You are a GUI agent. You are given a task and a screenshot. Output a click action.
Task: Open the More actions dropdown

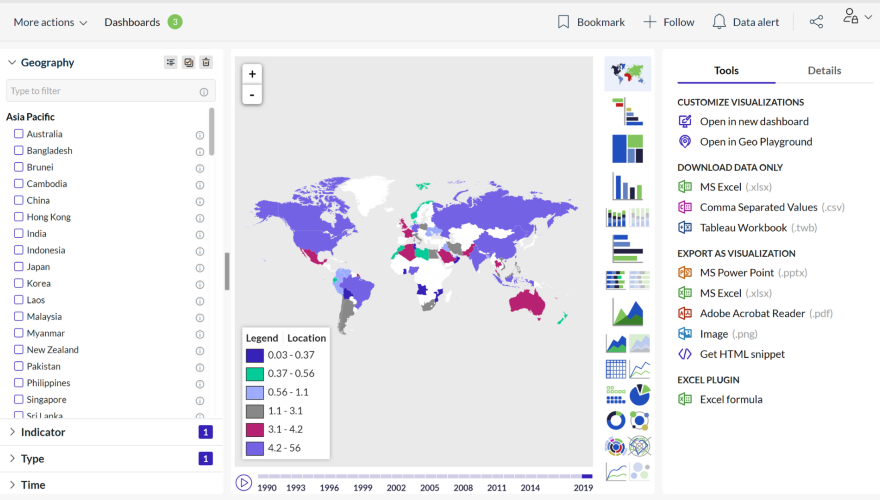50,22
